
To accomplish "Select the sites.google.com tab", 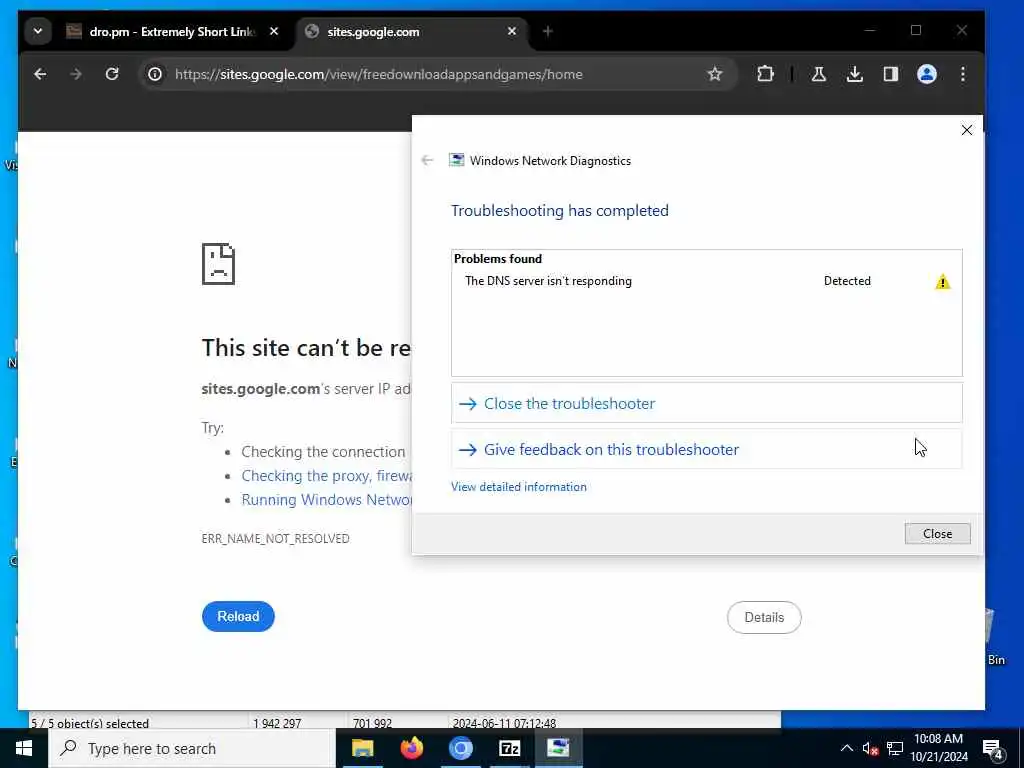I will point(411,31).
